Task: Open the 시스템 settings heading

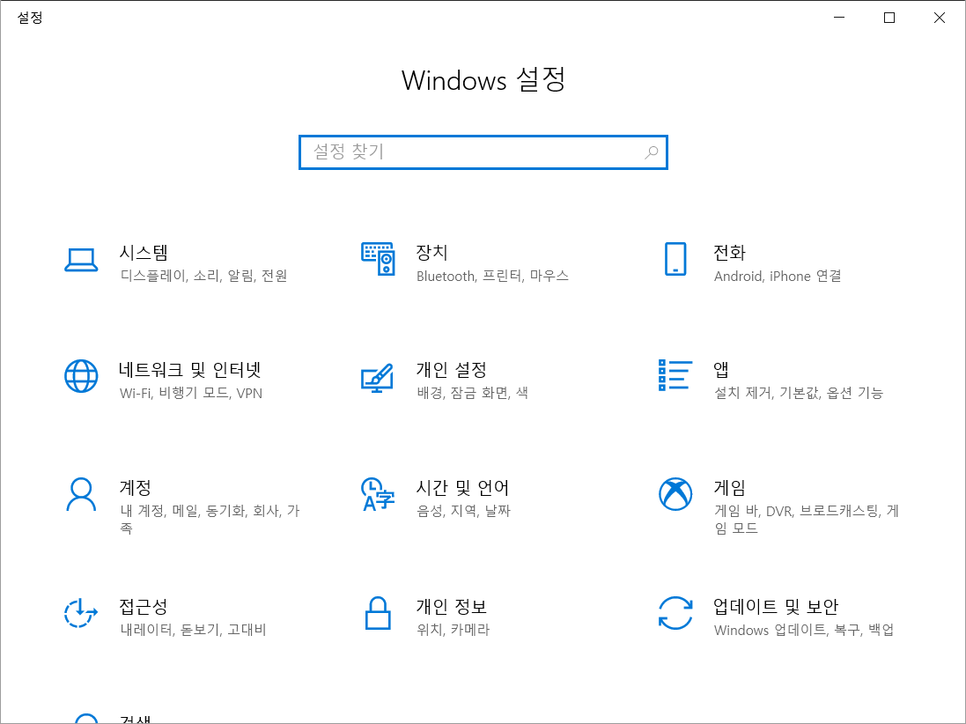Action: [x=144, y=252]
